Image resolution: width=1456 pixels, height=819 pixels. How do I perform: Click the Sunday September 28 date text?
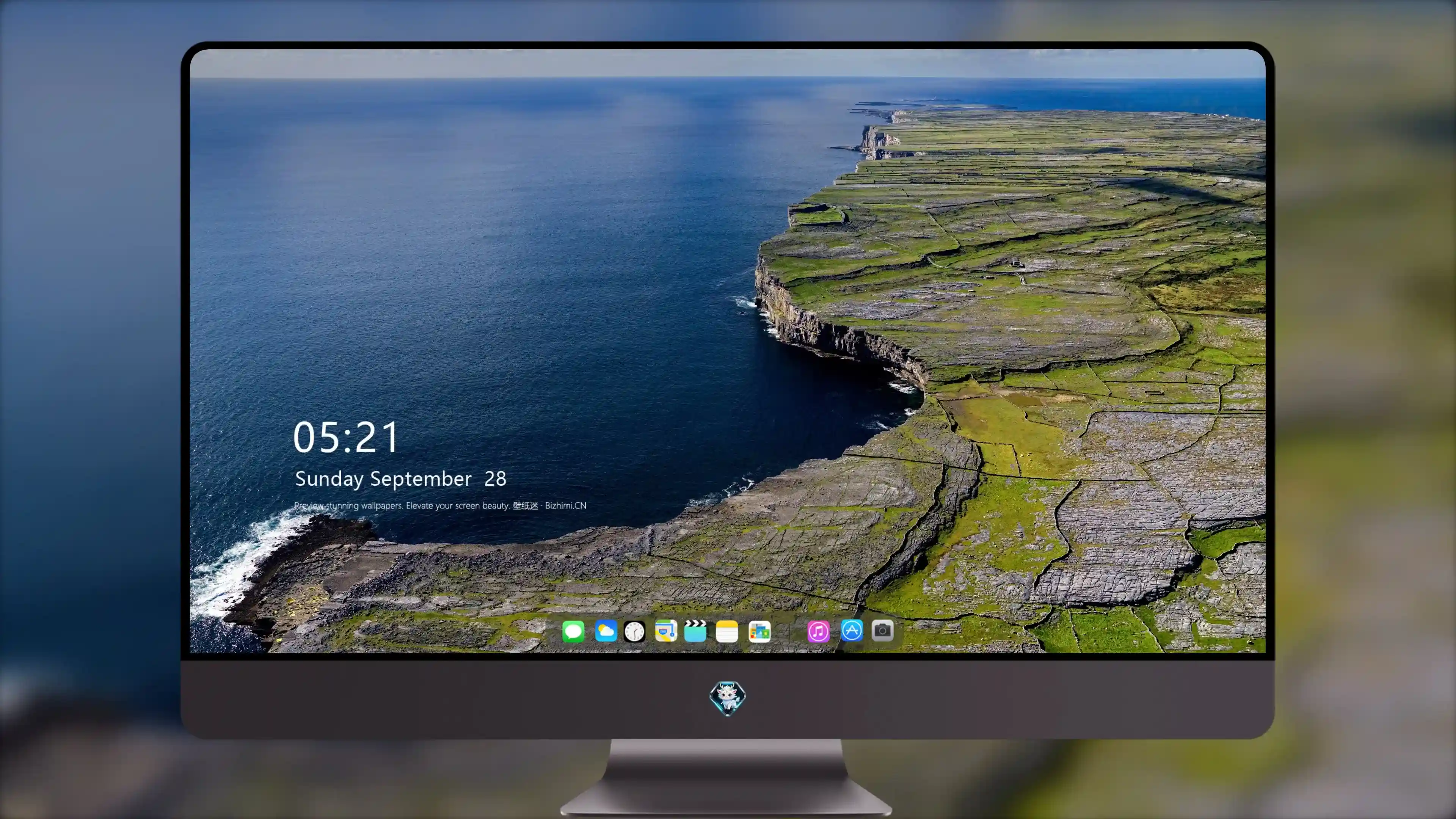[x=401, y=479]
